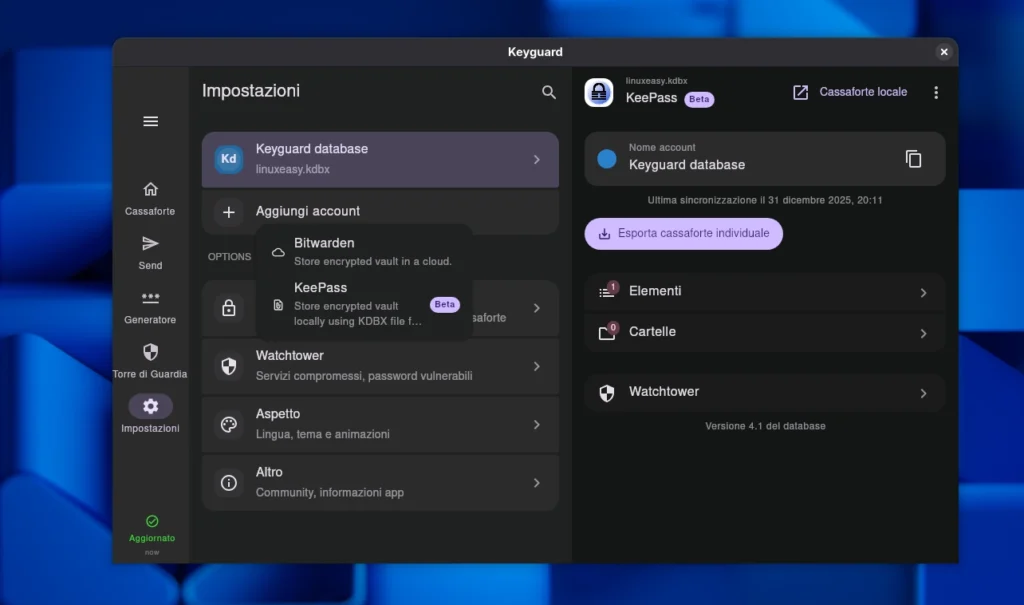The width and height of the screenshot is (1024, 605).
Task: Select the Keyguard database account entry
Action: click(x=380, y=159)
